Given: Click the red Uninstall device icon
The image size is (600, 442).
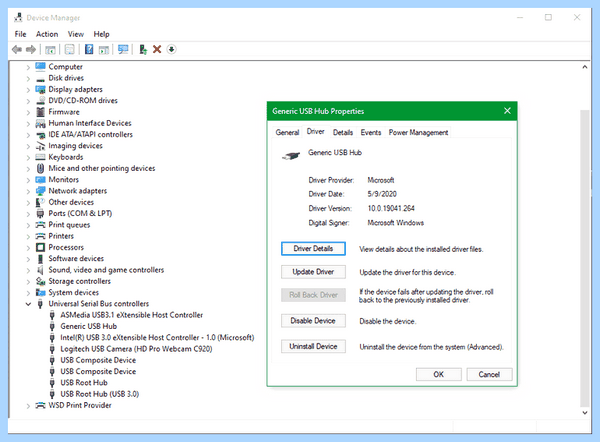Looking at the screenshot, I should pos(157,49).
